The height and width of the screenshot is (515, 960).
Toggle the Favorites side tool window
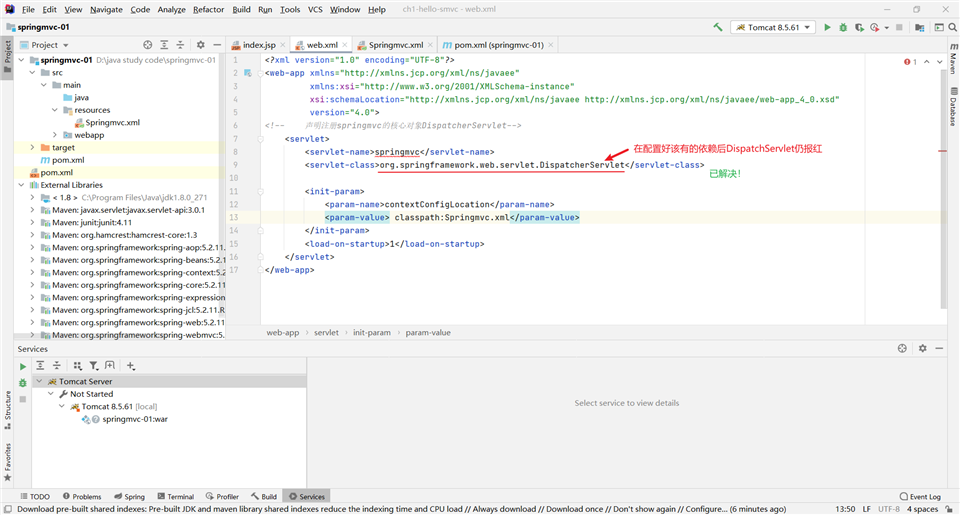7,462
